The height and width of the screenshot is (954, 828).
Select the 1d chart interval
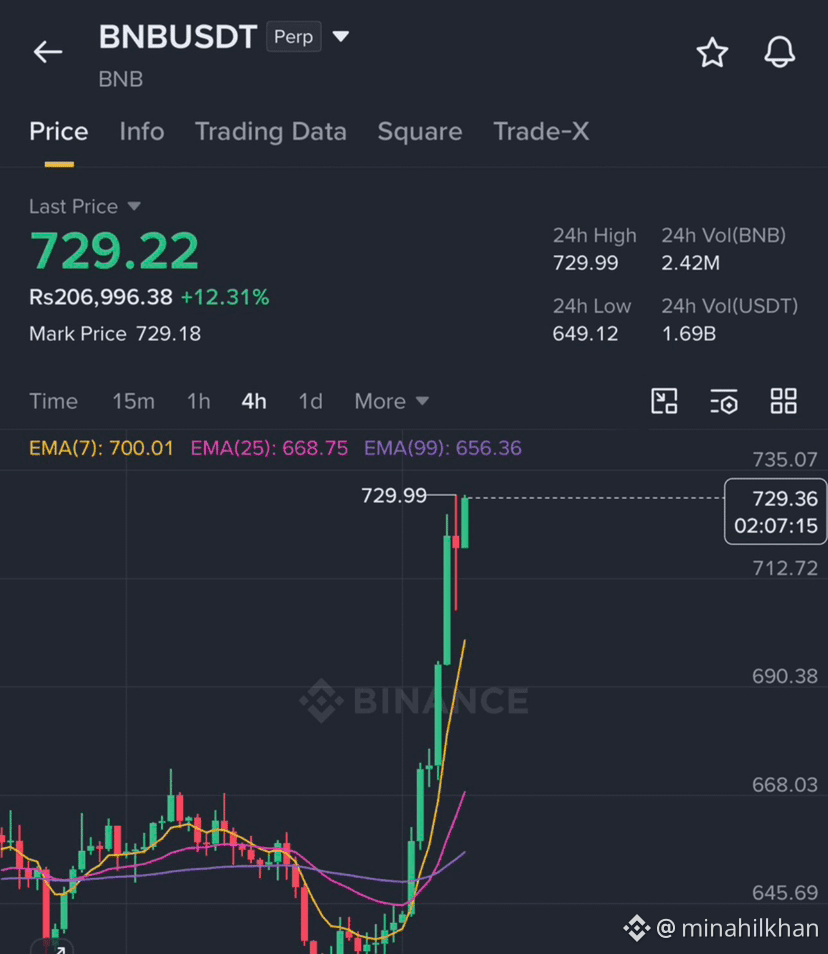pos(310,402)
